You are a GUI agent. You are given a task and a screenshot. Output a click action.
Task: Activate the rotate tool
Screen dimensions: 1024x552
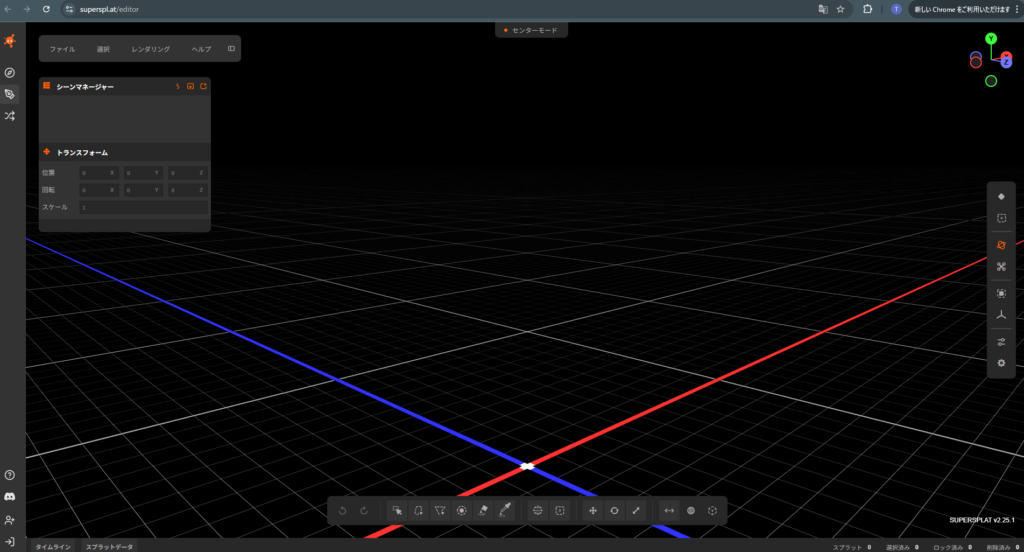(x=615, y=511)
